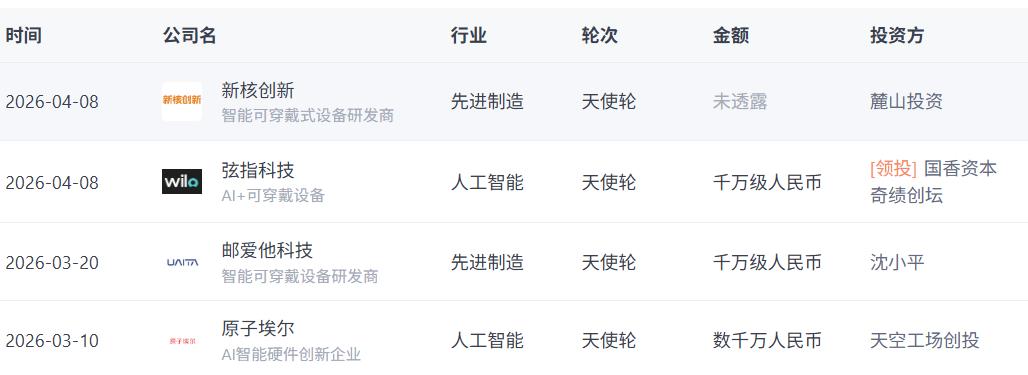Select the 原子埃尔 red logo thumbnail
Image resolution: width=1028 pixels, height=375 pixels.
pos(182,341)
